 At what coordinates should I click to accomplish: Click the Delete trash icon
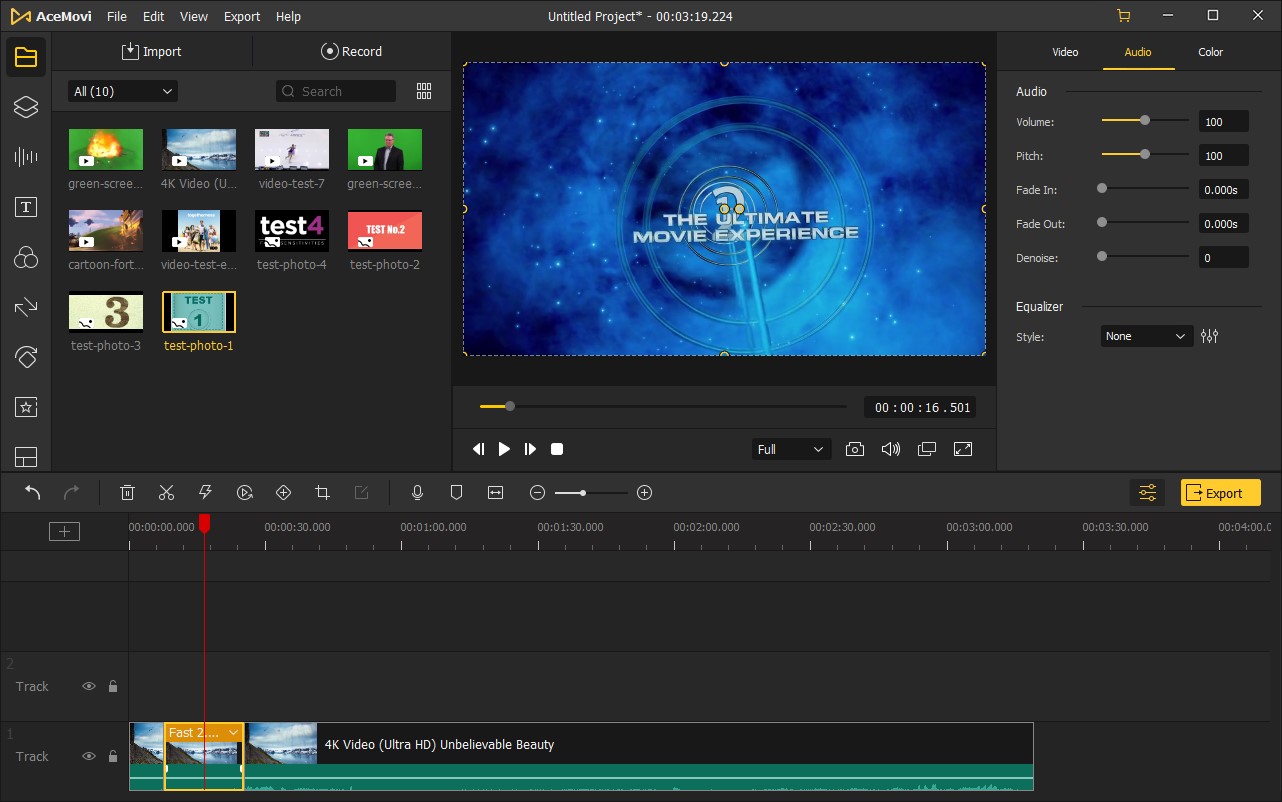(127, 492)
